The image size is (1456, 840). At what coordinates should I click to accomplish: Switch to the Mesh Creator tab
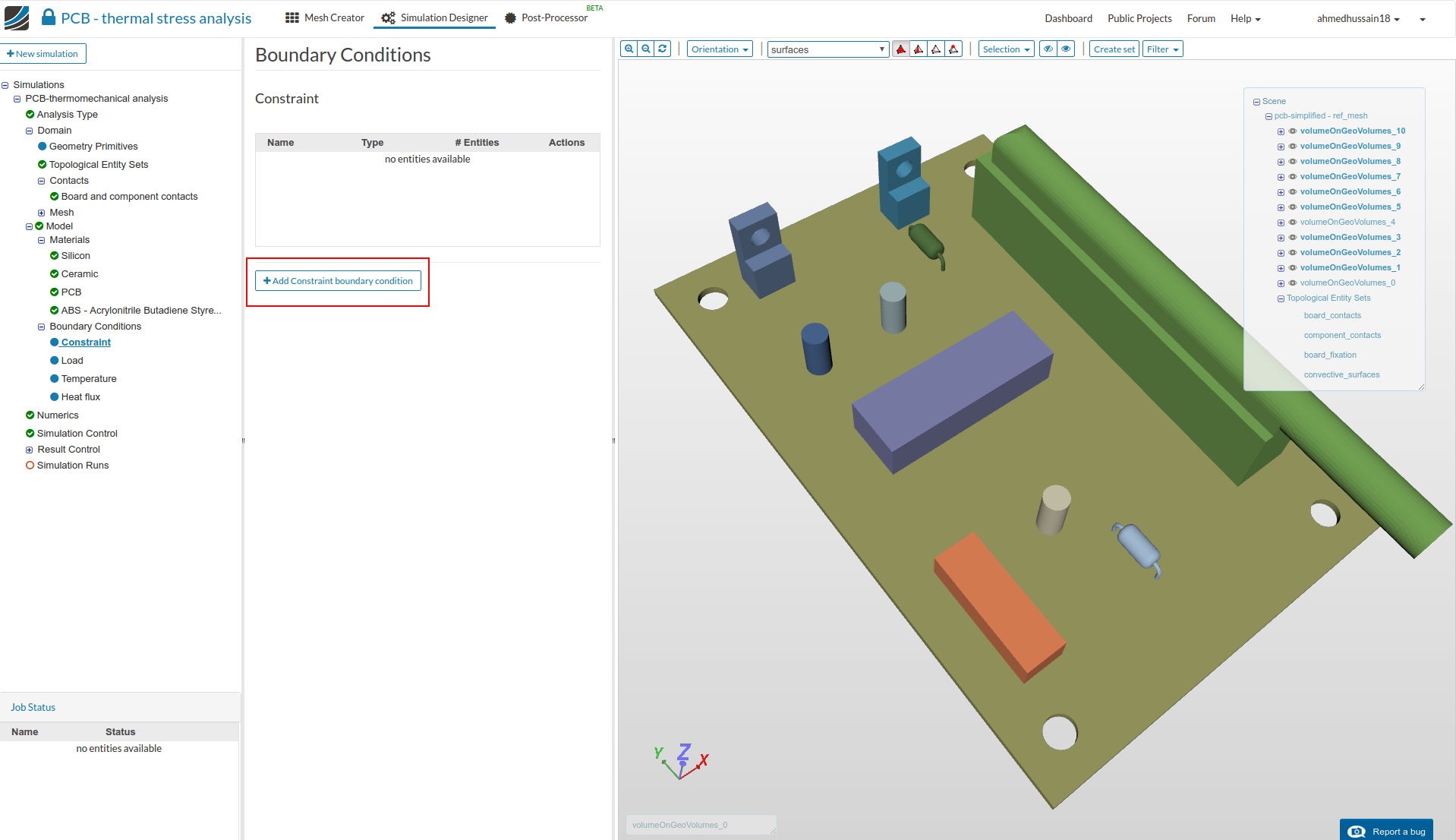(x=325, y=18)
